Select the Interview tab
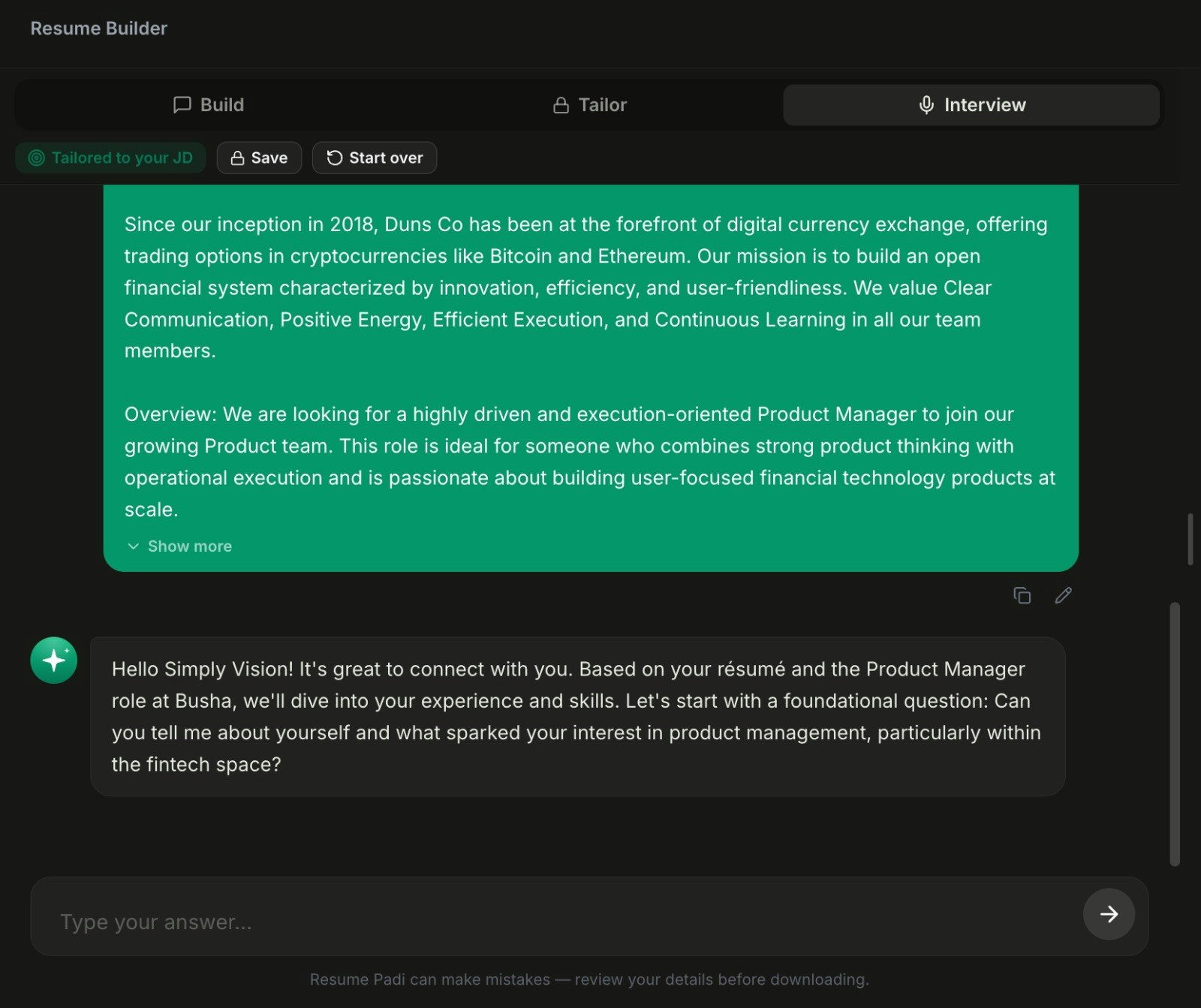This screenshot has height=1008, width=1201. pos(971,105)
